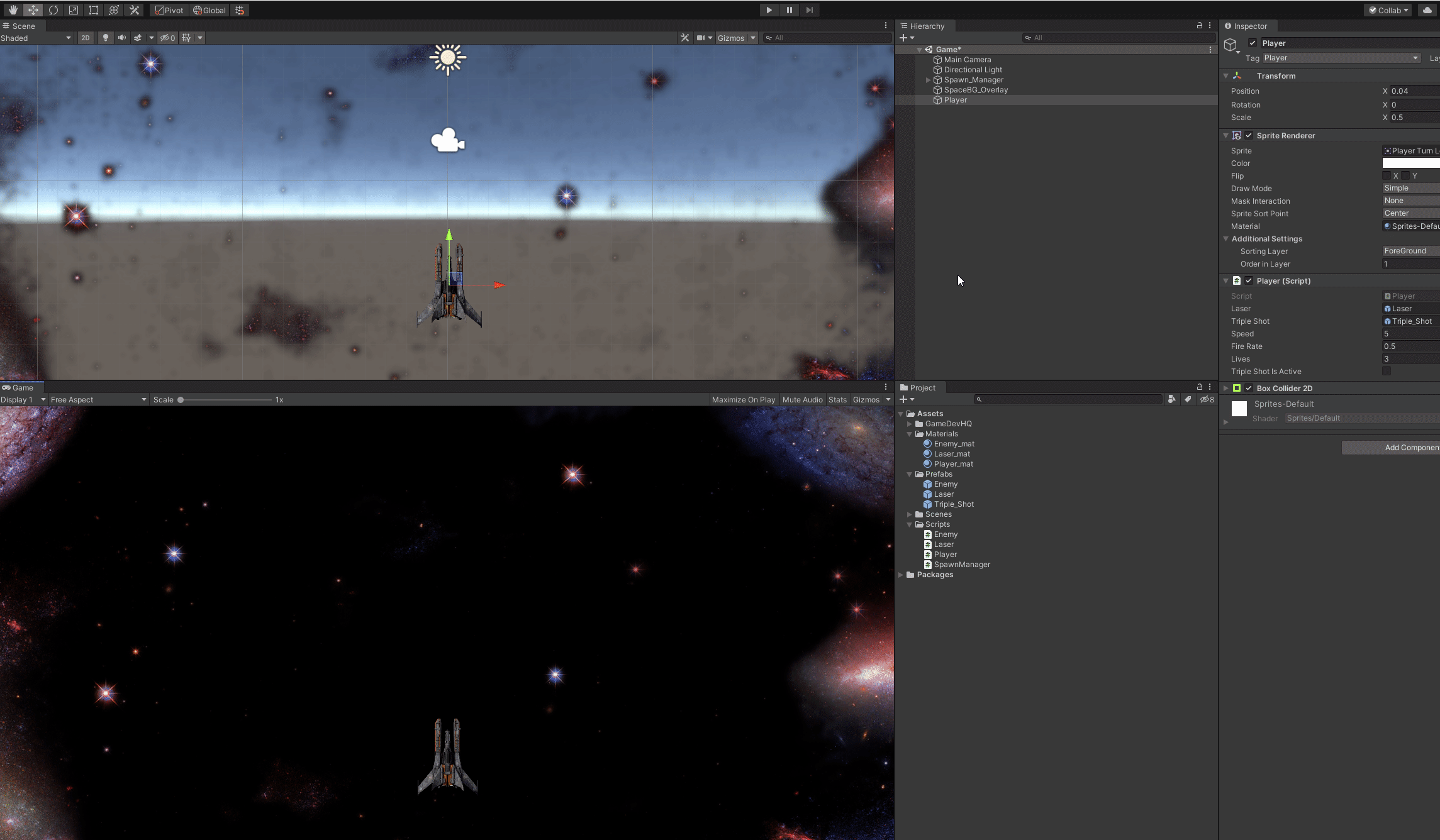Toggle scene audio speaker icon
Viewport: 1440px width, 840px height.
121,38
